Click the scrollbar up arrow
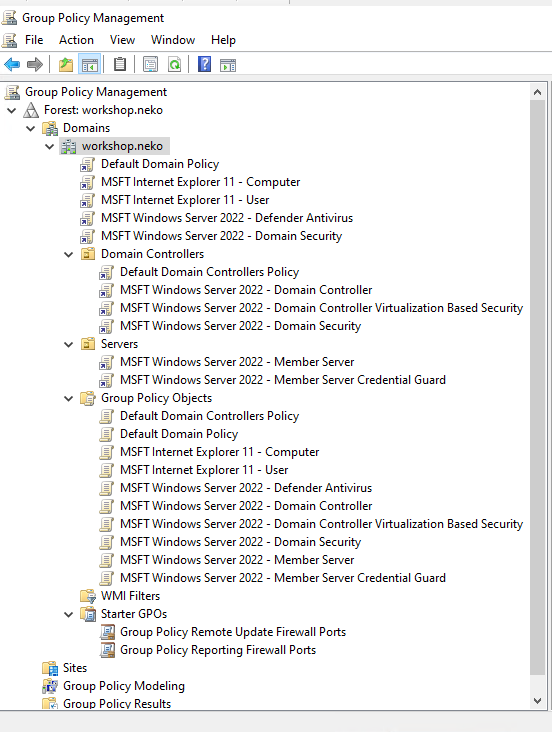This screenshot has width=552, height=732. pos(538,92)
